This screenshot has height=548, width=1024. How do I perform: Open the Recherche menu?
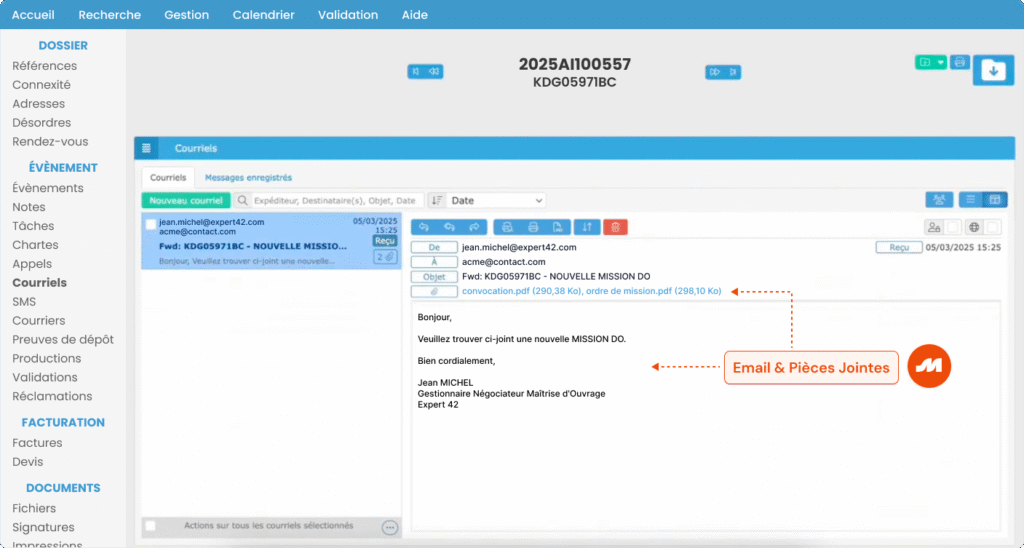[x=110, y=15]
